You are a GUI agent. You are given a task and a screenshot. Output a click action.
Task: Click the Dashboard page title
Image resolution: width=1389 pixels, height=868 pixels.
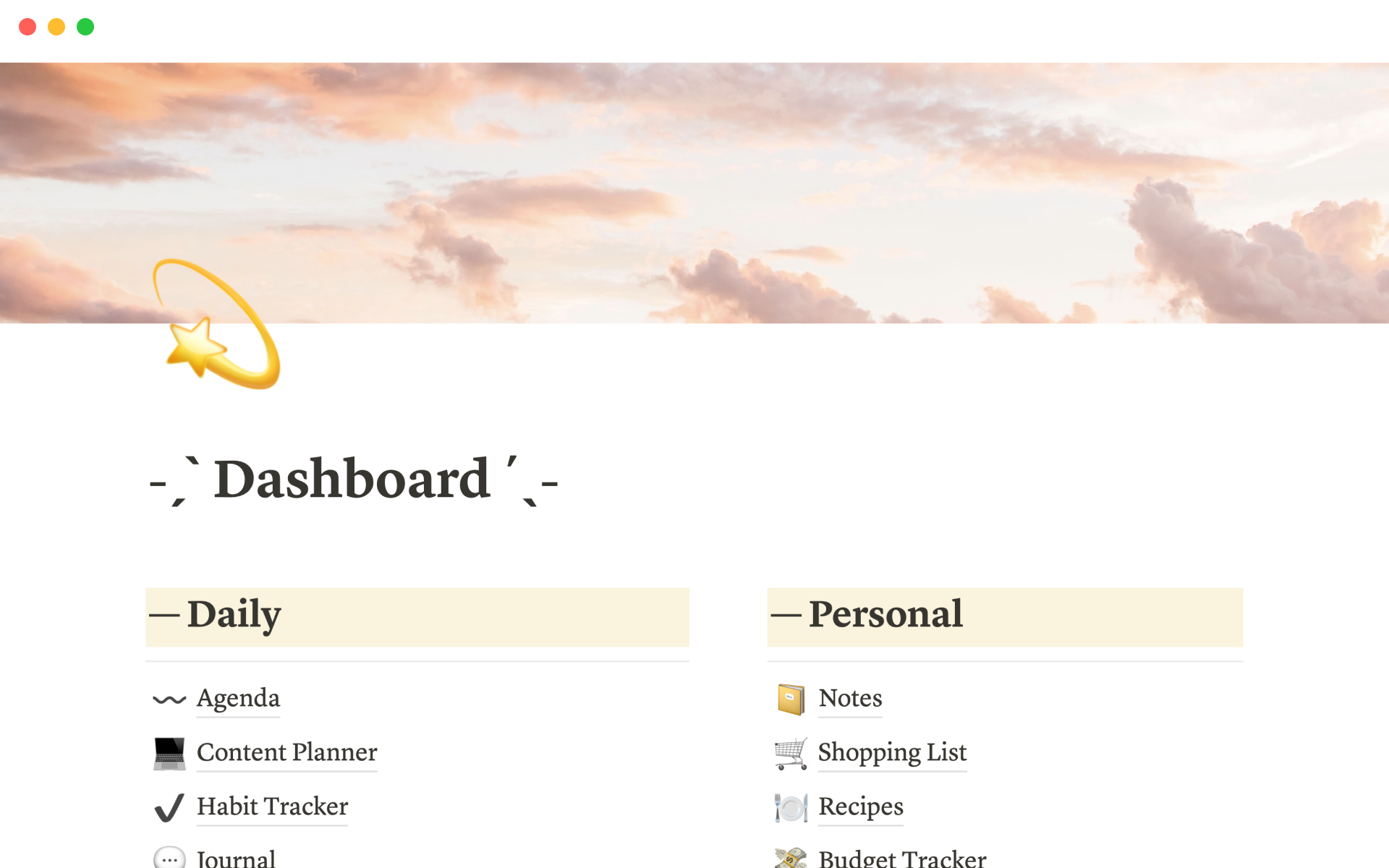(353, 480)
